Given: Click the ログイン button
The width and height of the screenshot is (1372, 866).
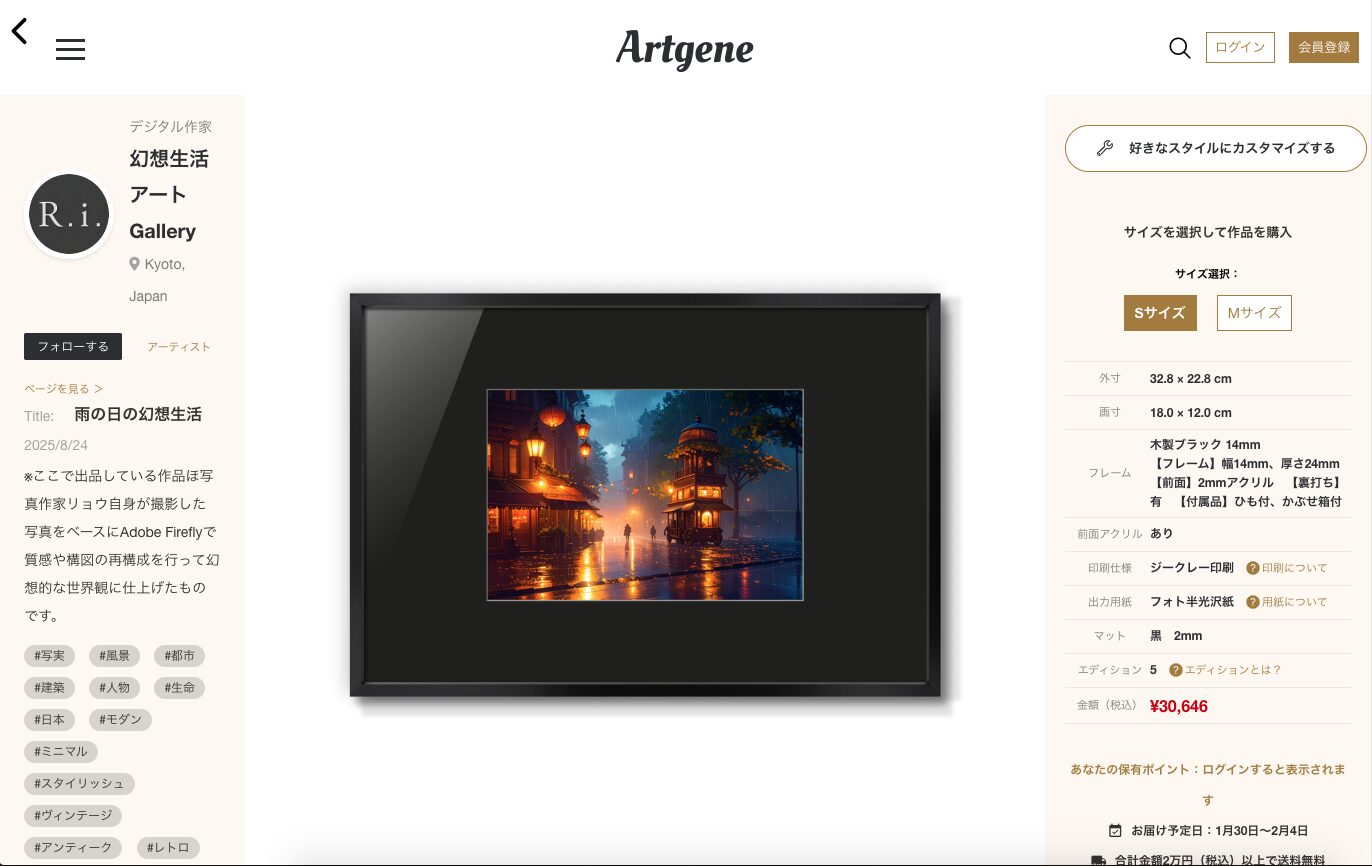Looking at the screenshot, I should tap(1240, 47).
